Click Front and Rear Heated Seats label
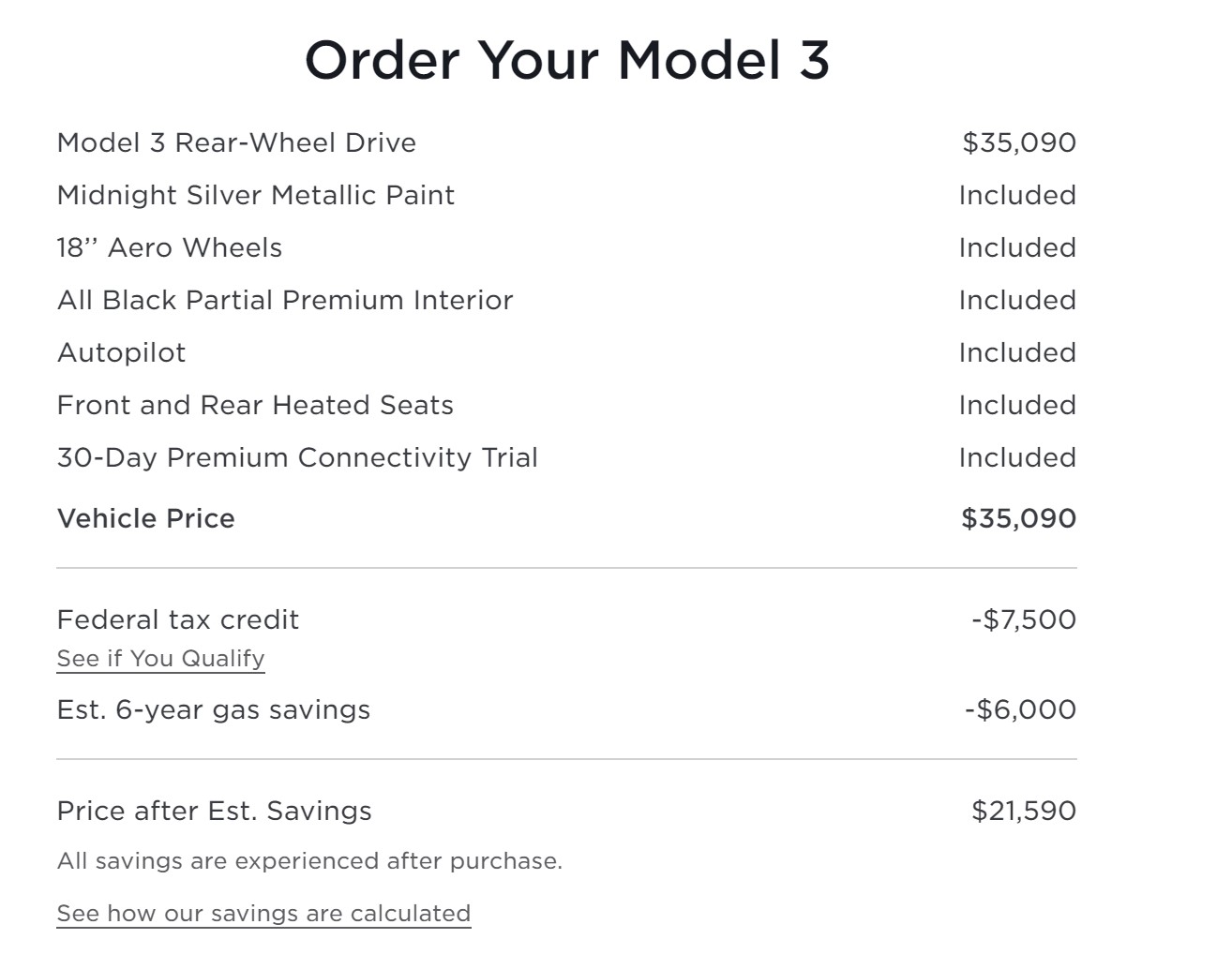This screenshot has height=954, width=1232. [255, 405]
